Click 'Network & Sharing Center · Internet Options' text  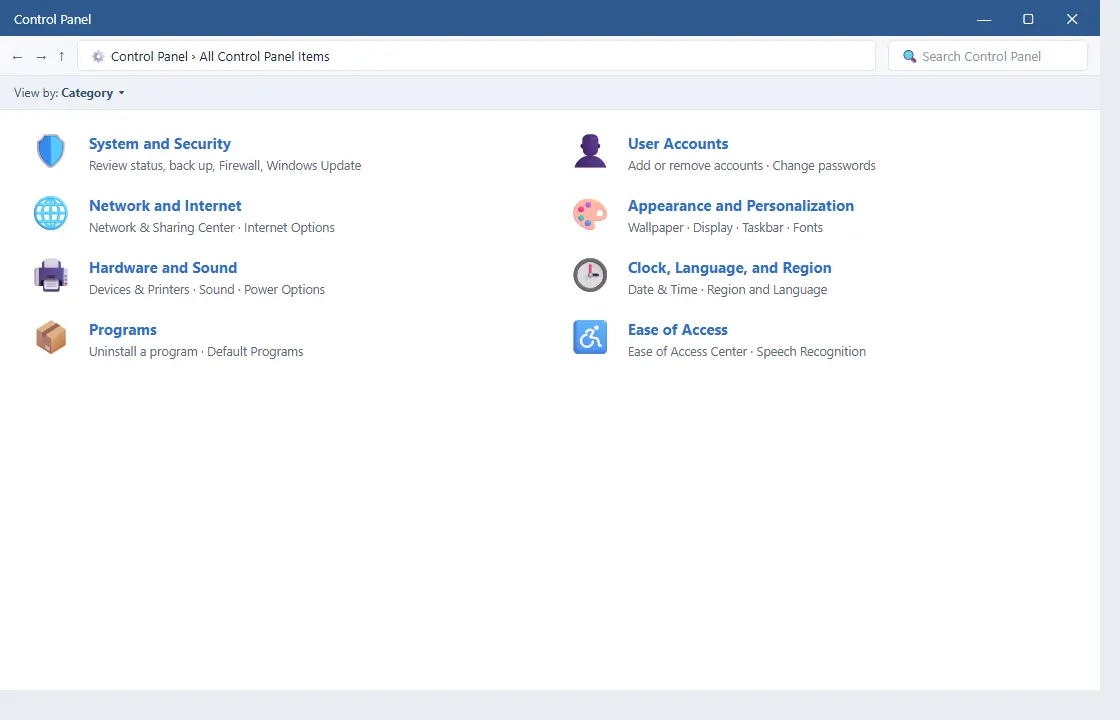[211, 228]
